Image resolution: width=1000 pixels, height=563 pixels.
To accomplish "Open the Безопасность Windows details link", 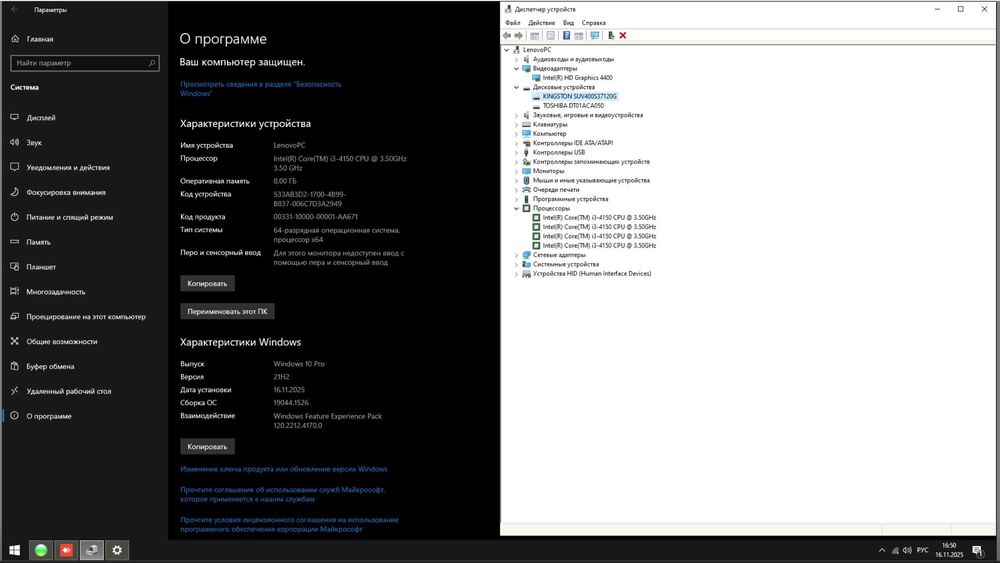I will [x=260, y=89].
